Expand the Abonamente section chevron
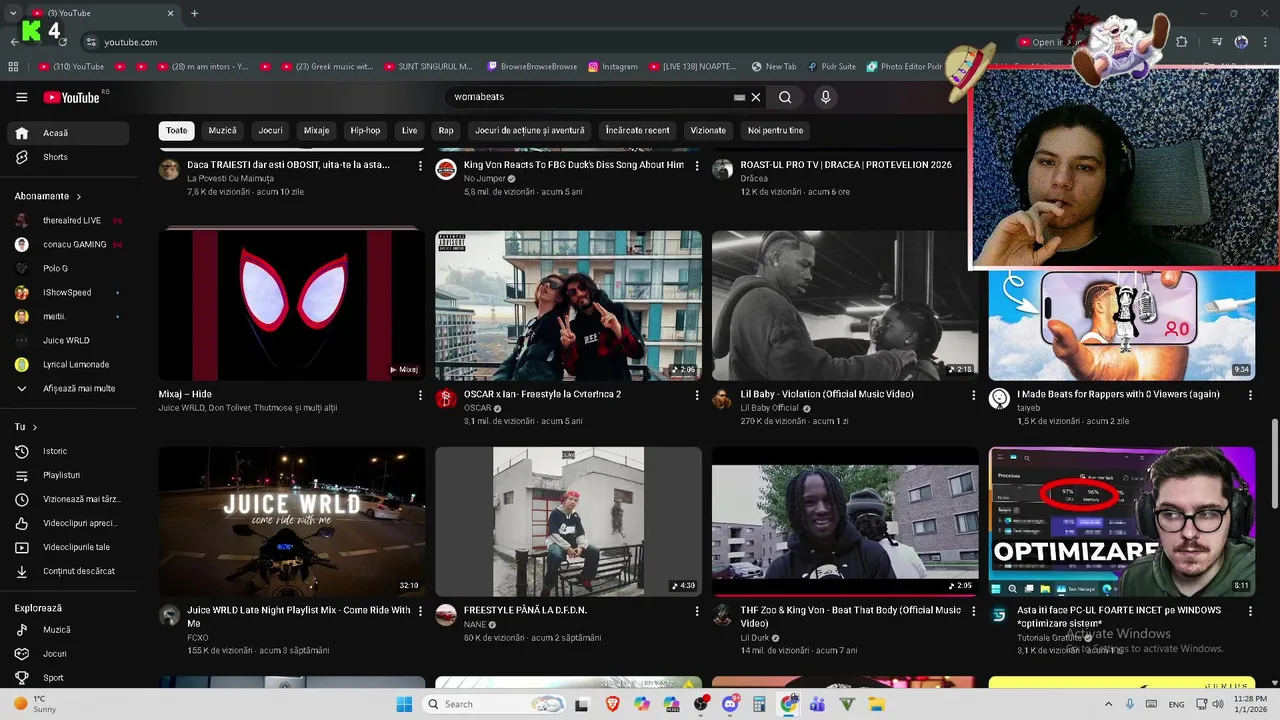The width and height of the screenshot is (1280, 720). pos(79,196)
